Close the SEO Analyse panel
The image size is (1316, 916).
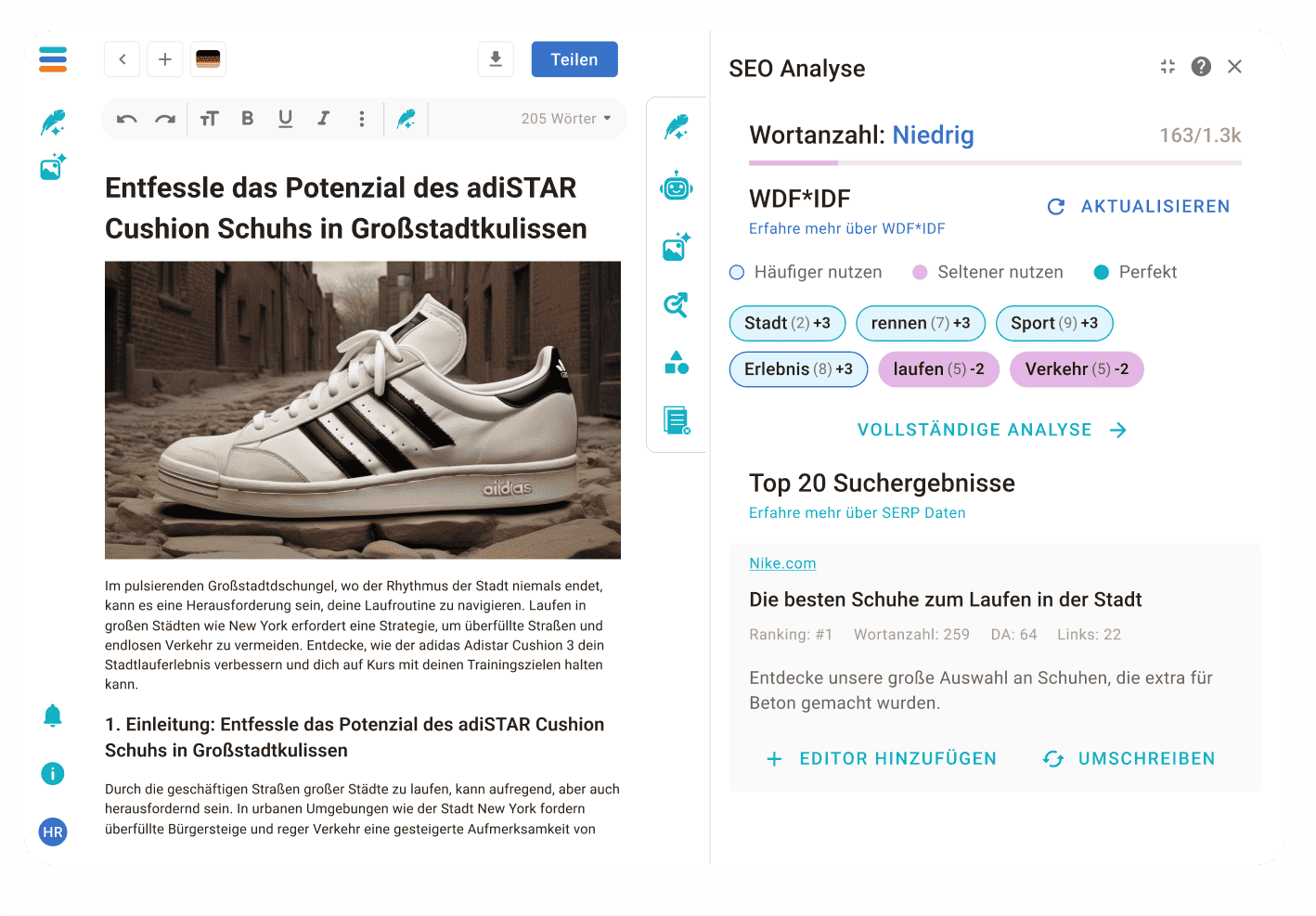point(1234,67)
